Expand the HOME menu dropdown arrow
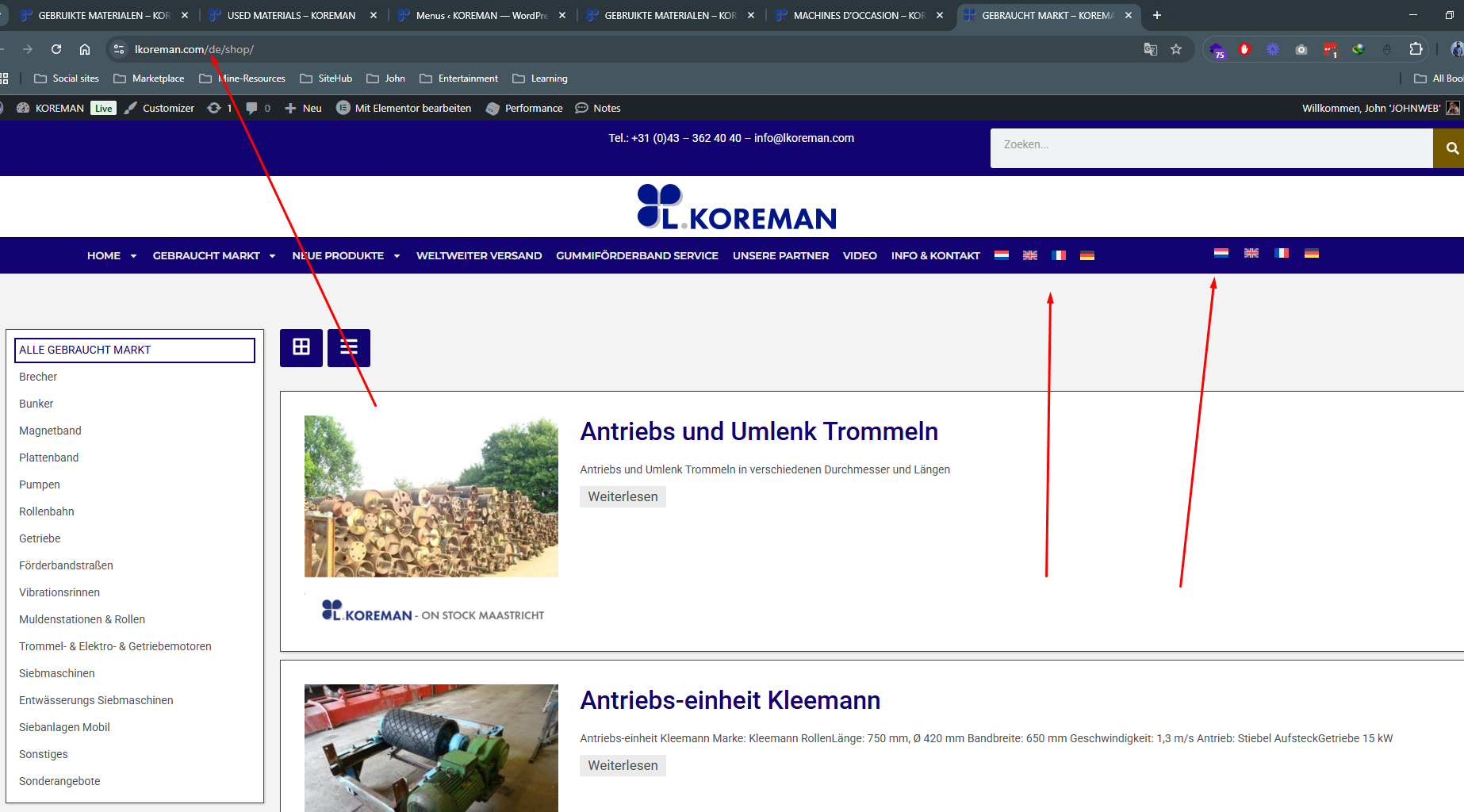The width and height of the screenshot is (1464, 812). tap(133, 256)
